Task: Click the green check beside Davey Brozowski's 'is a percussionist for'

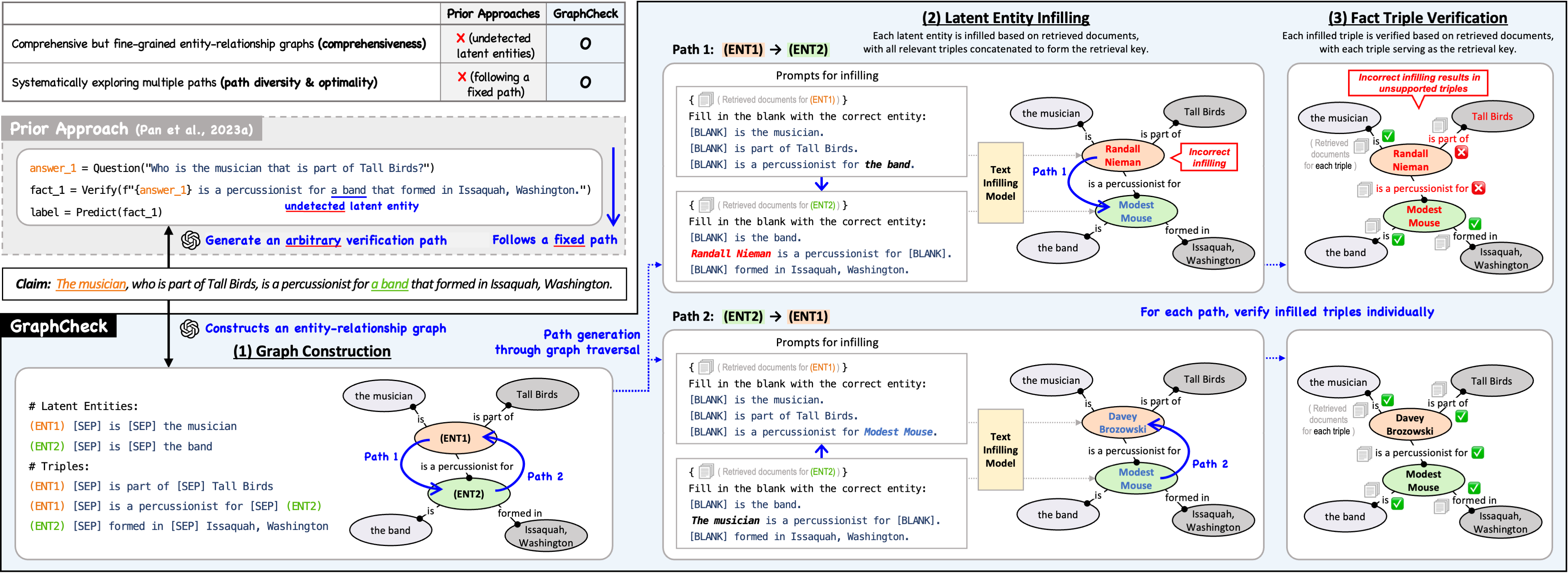Action: [1477, 453]
